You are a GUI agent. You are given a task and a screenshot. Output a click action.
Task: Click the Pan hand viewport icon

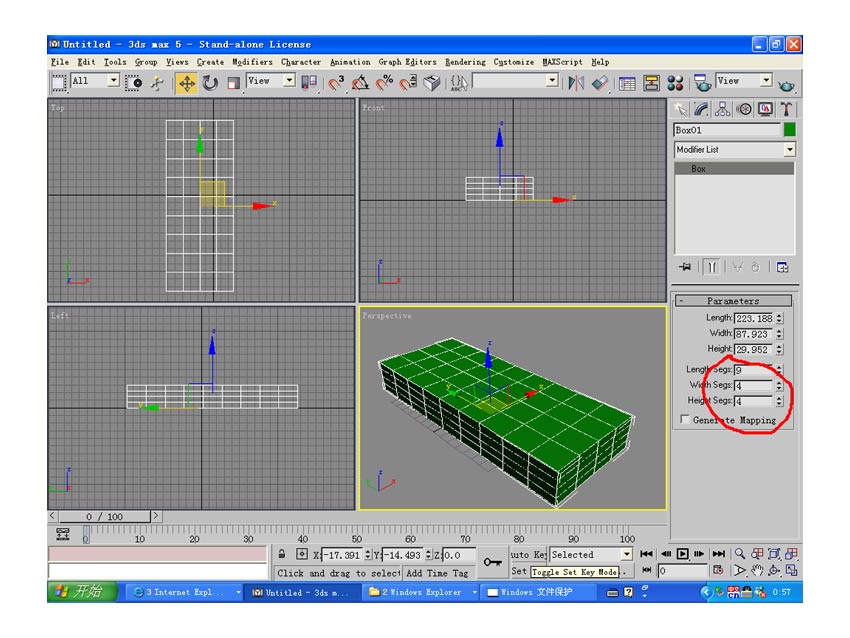click(757, 570)
